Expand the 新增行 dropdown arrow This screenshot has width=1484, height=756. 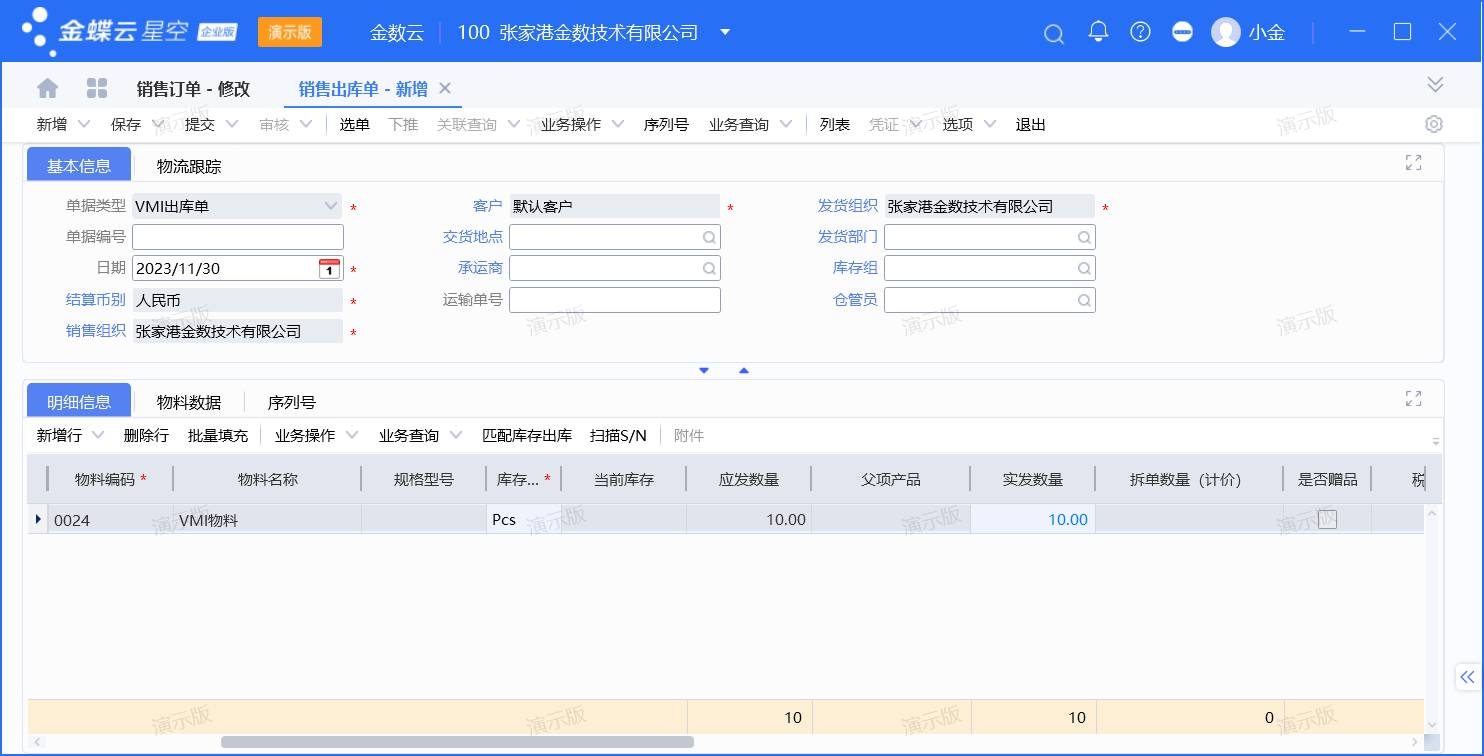click(x=98, y=435)
